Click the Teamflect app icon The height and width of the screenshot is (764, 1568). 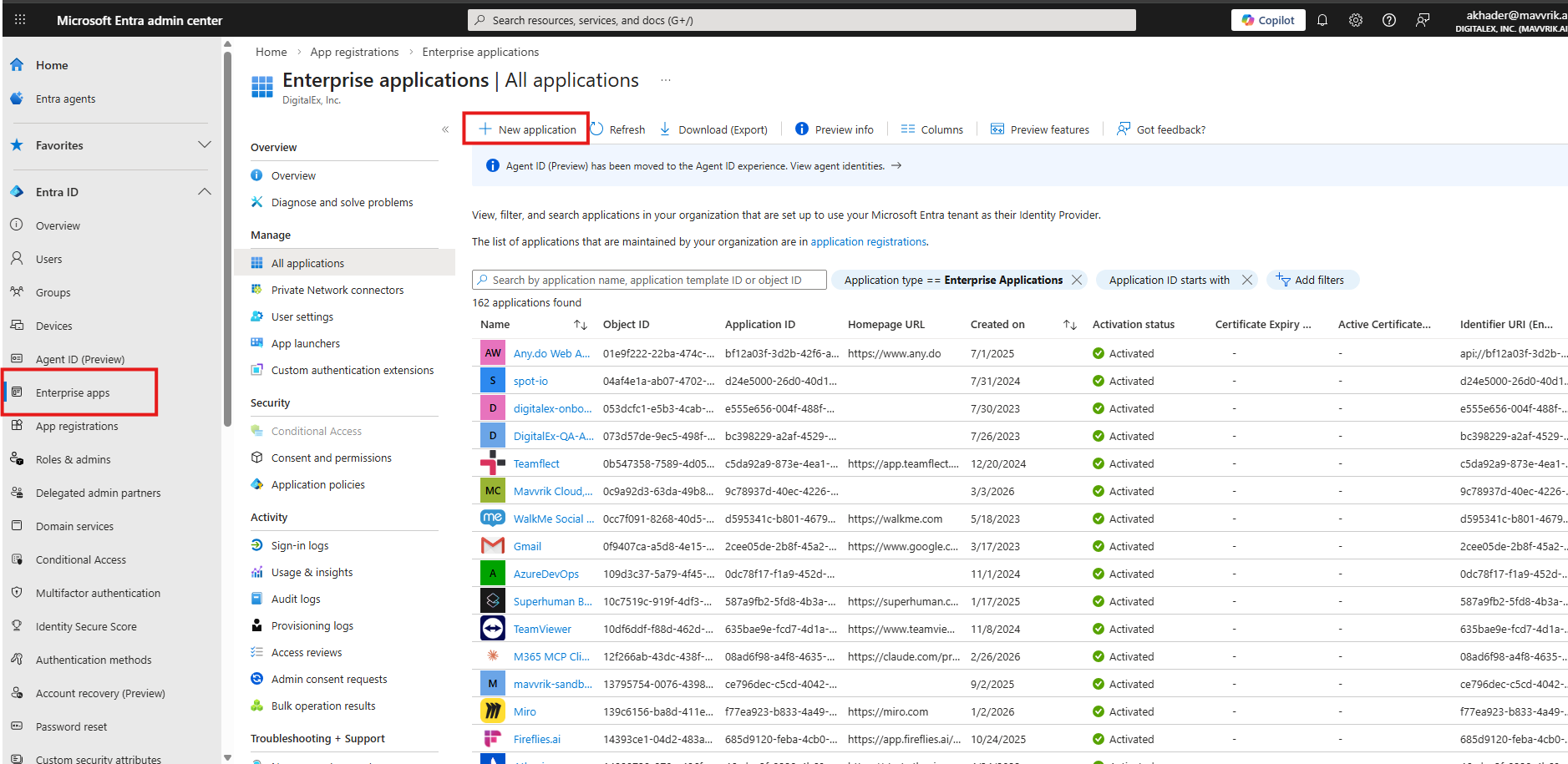point(493,463)
